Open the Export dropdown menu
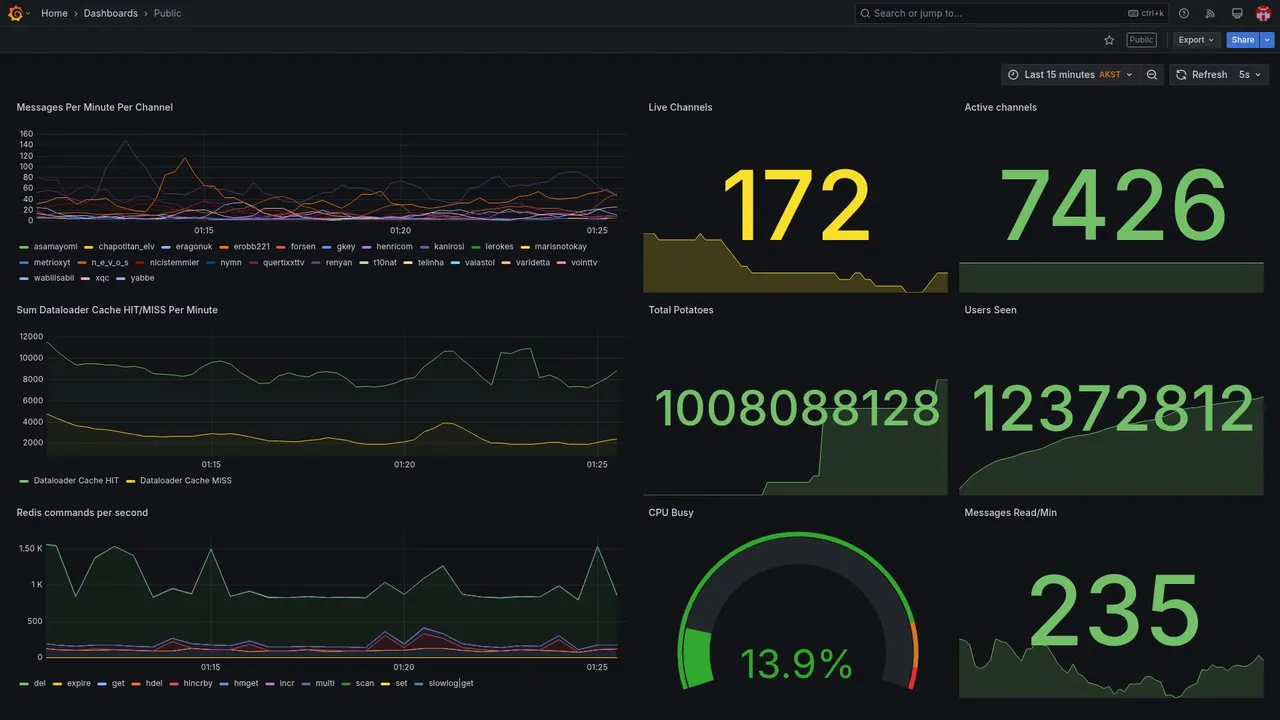This screenshot has width=1280, height=720. point(1196,40)
